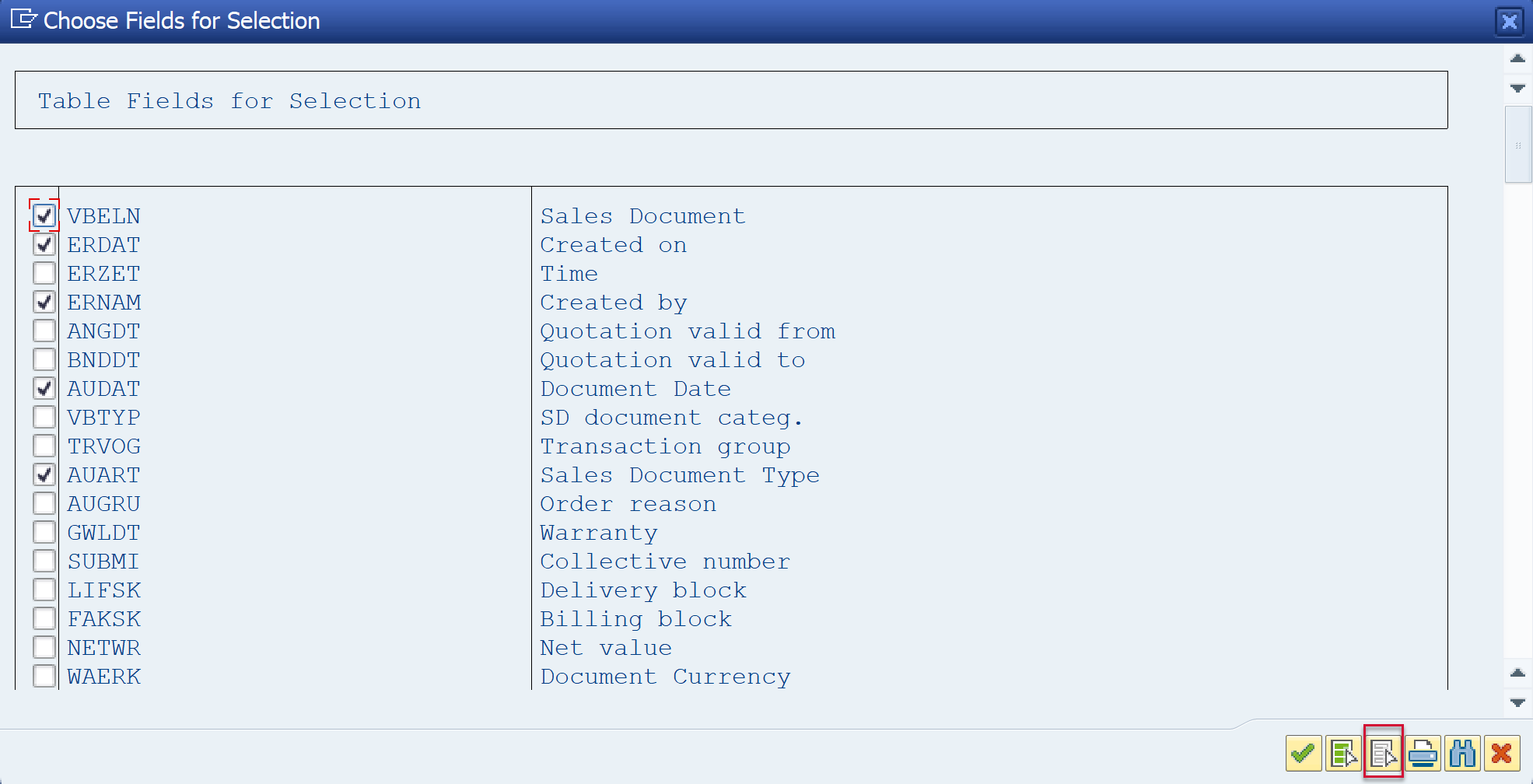This screenshot has height=784, width=1533.
Task: Cancel the dialog with the red X button
Action: click(1502, 753)
